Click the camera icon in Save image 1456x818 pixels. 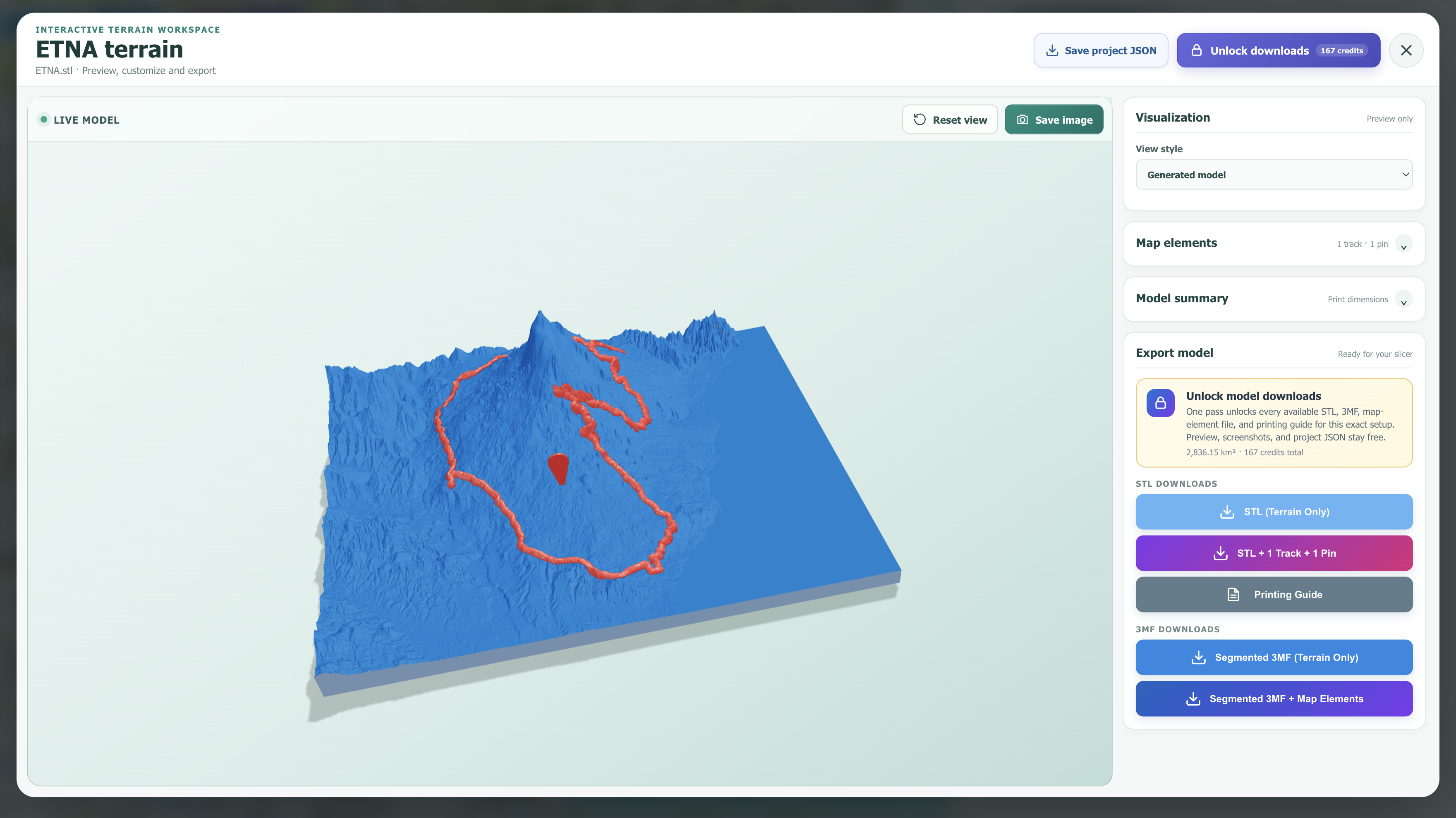click(1023, 120)
